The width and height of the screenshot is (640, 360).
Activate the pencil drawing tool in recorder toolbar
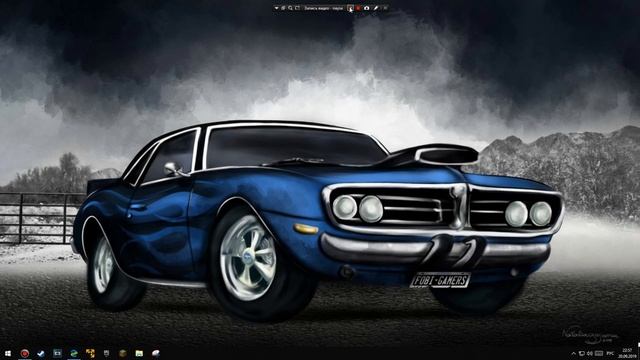click(x=376, y=8)
